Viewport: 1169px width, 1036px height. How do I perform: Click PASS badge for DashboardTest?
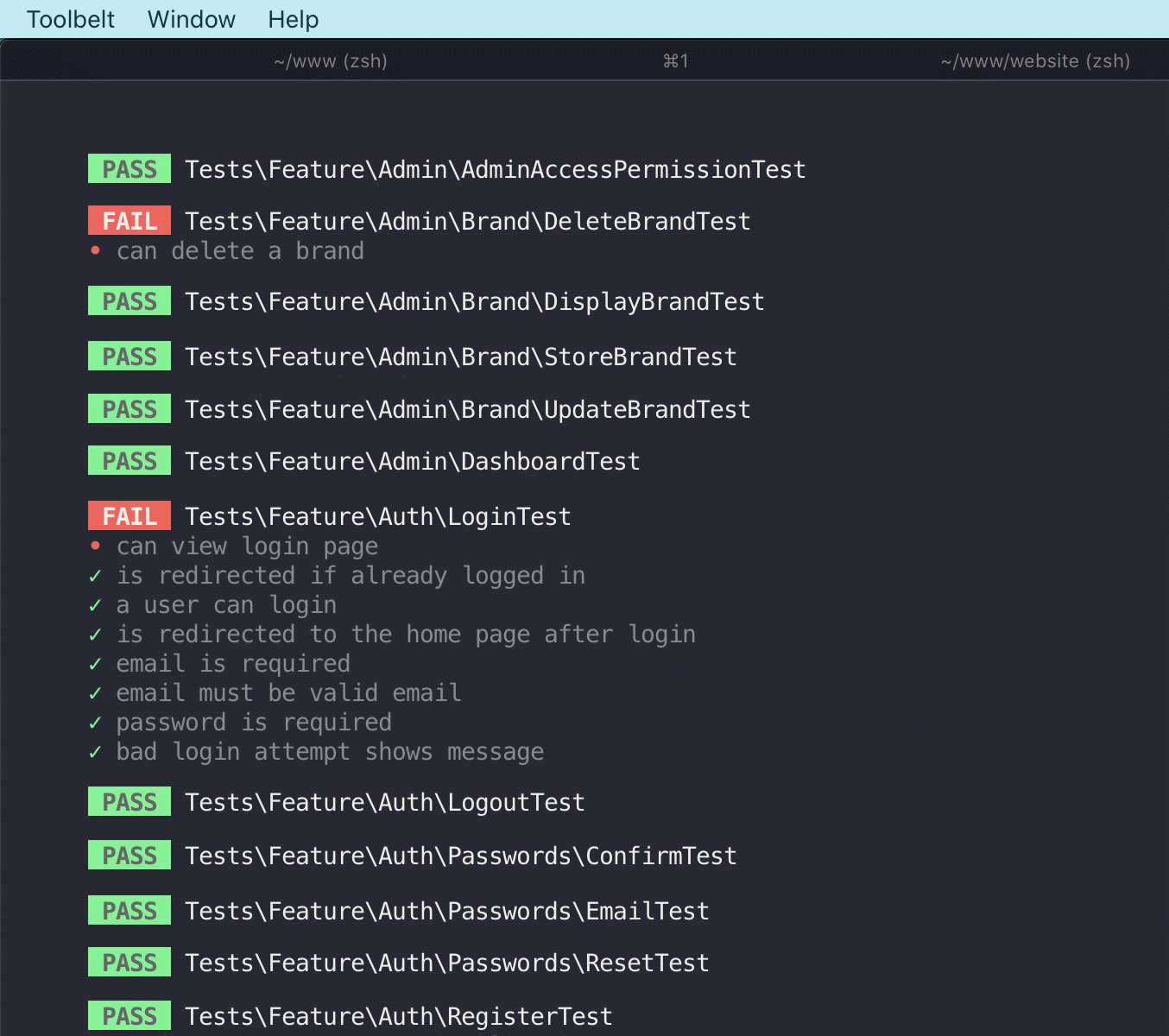point(130,461)
